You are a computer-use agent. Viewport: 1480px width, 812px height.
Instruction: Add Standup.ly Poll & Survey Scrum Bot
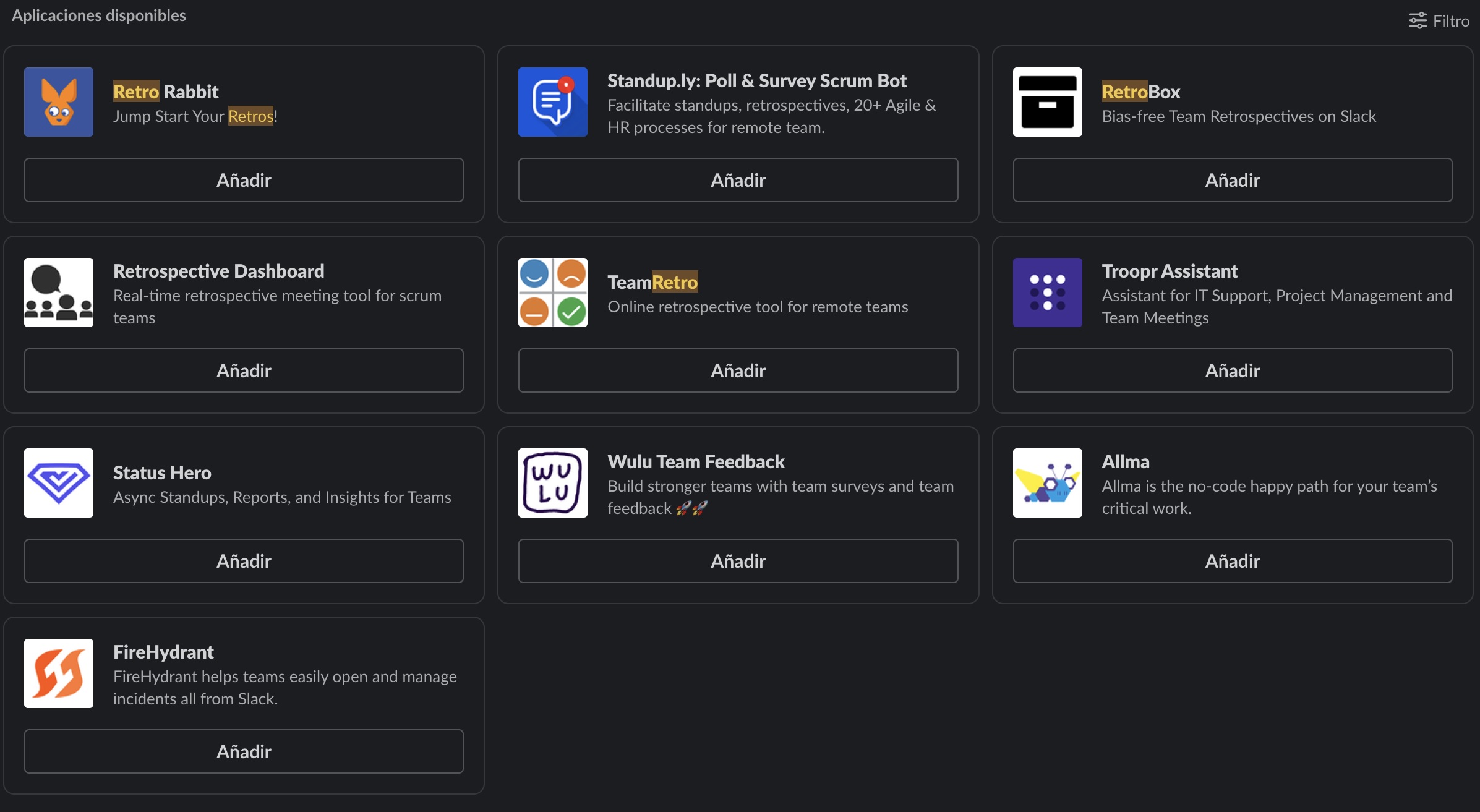click(738, 180)
